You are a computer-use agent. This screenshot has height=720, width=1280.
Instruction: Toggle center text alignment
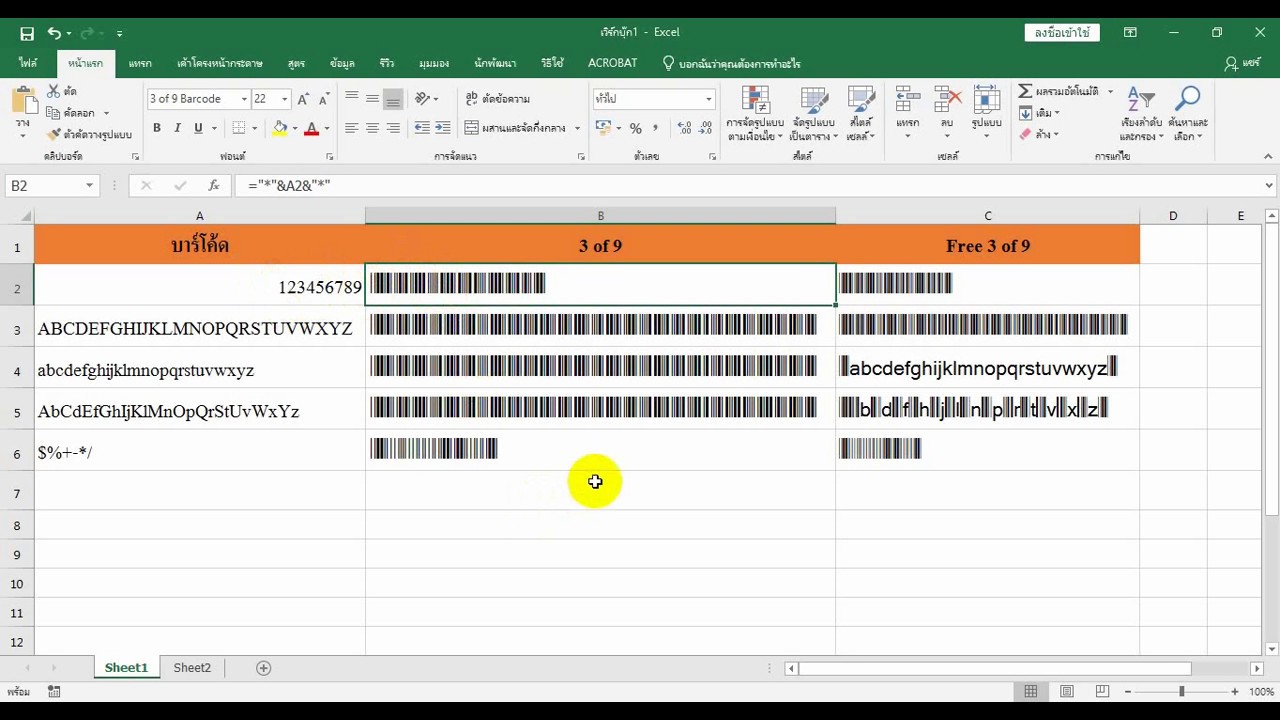(372, 128)
